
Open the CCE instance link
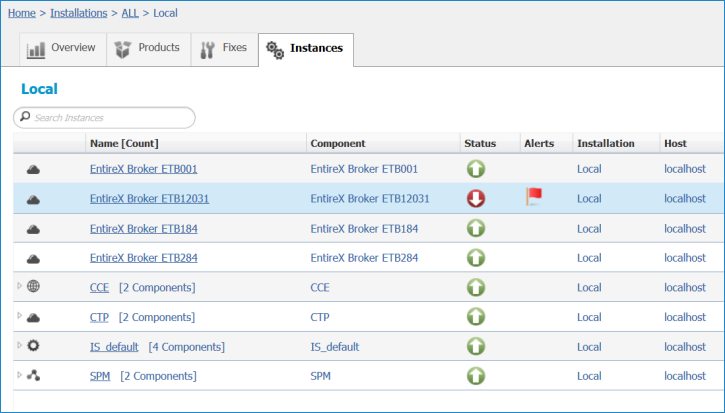coord(99,287)
